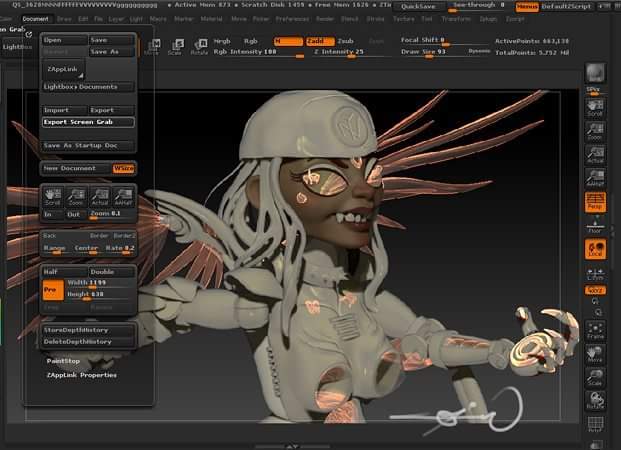This screenshot has height=450, width=621.
Task: Click the Export button
Action: (112, 110)
